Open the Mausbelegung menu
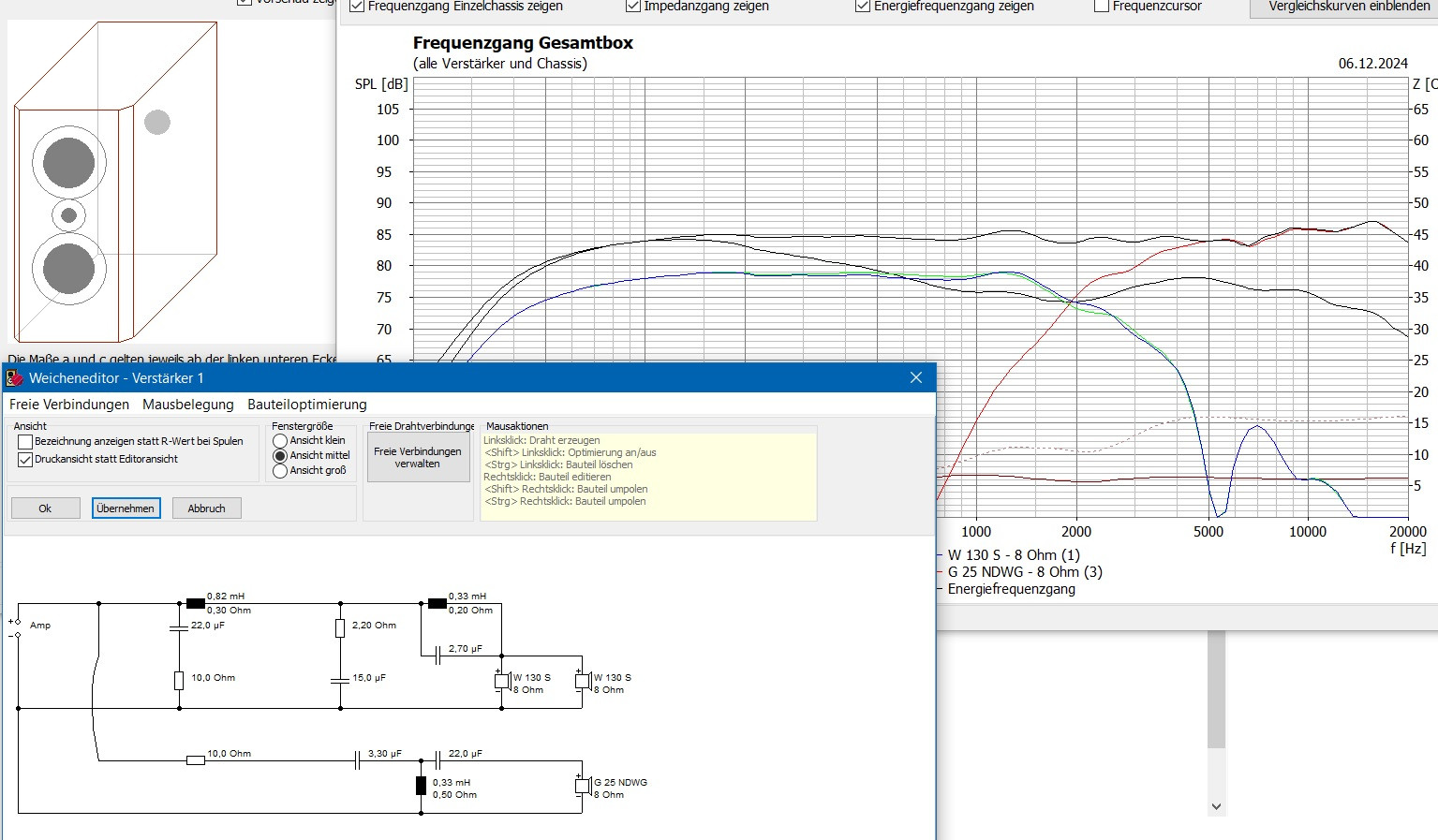The width and height of the screenshot is (1438, 840). (x=187, y=405)
